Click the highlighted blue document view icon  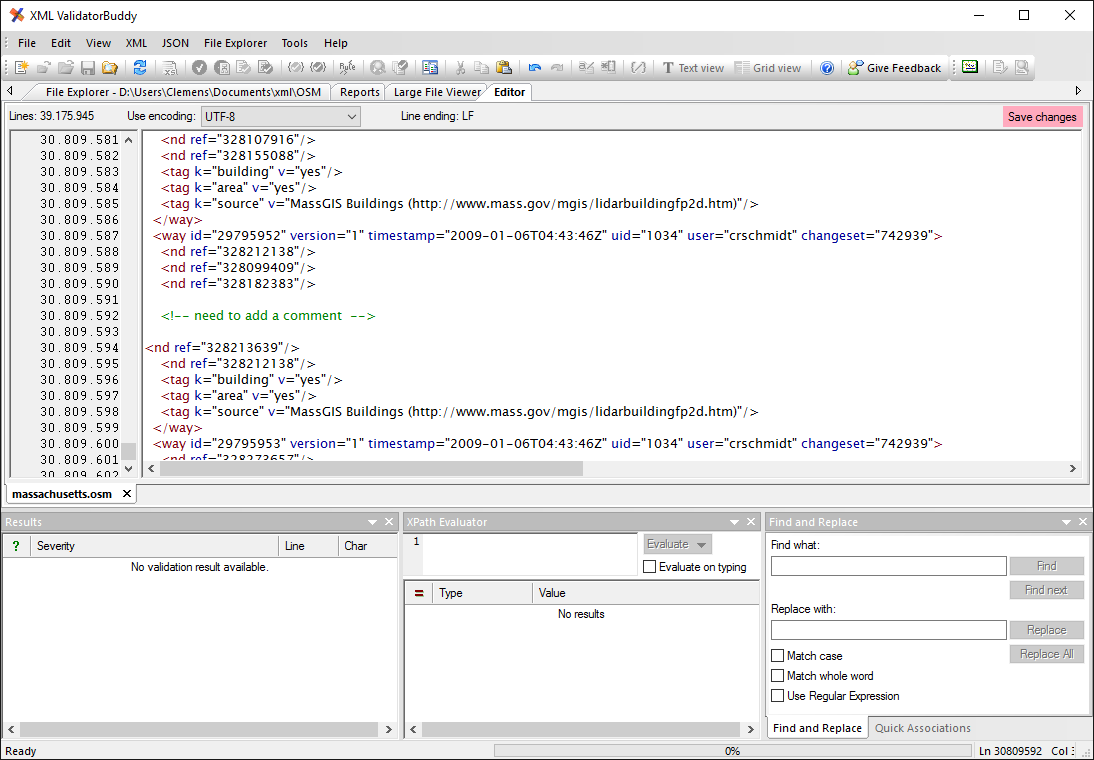[430, 68]
